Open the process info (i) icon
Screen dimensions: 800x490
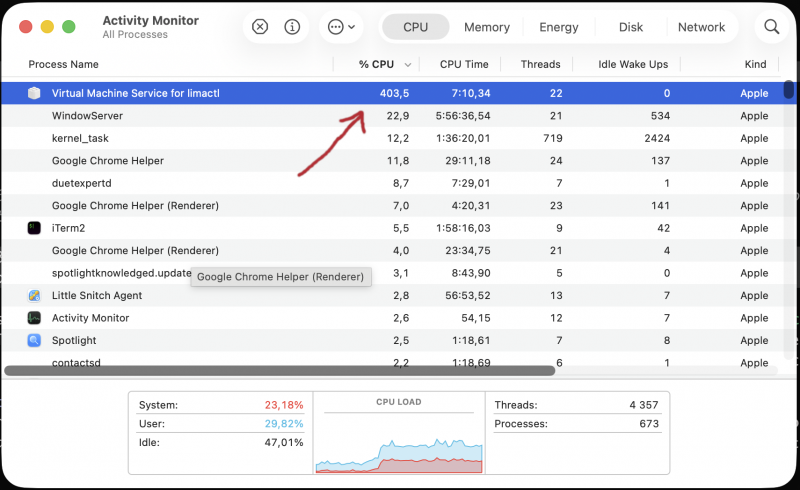tap(292, 27)
